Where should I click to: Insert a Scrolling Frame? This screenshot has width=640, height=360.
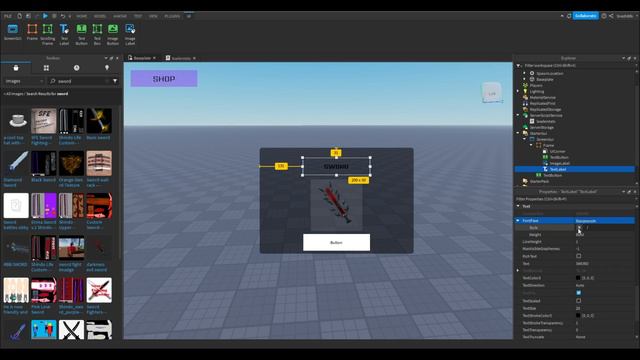point(47,34)
